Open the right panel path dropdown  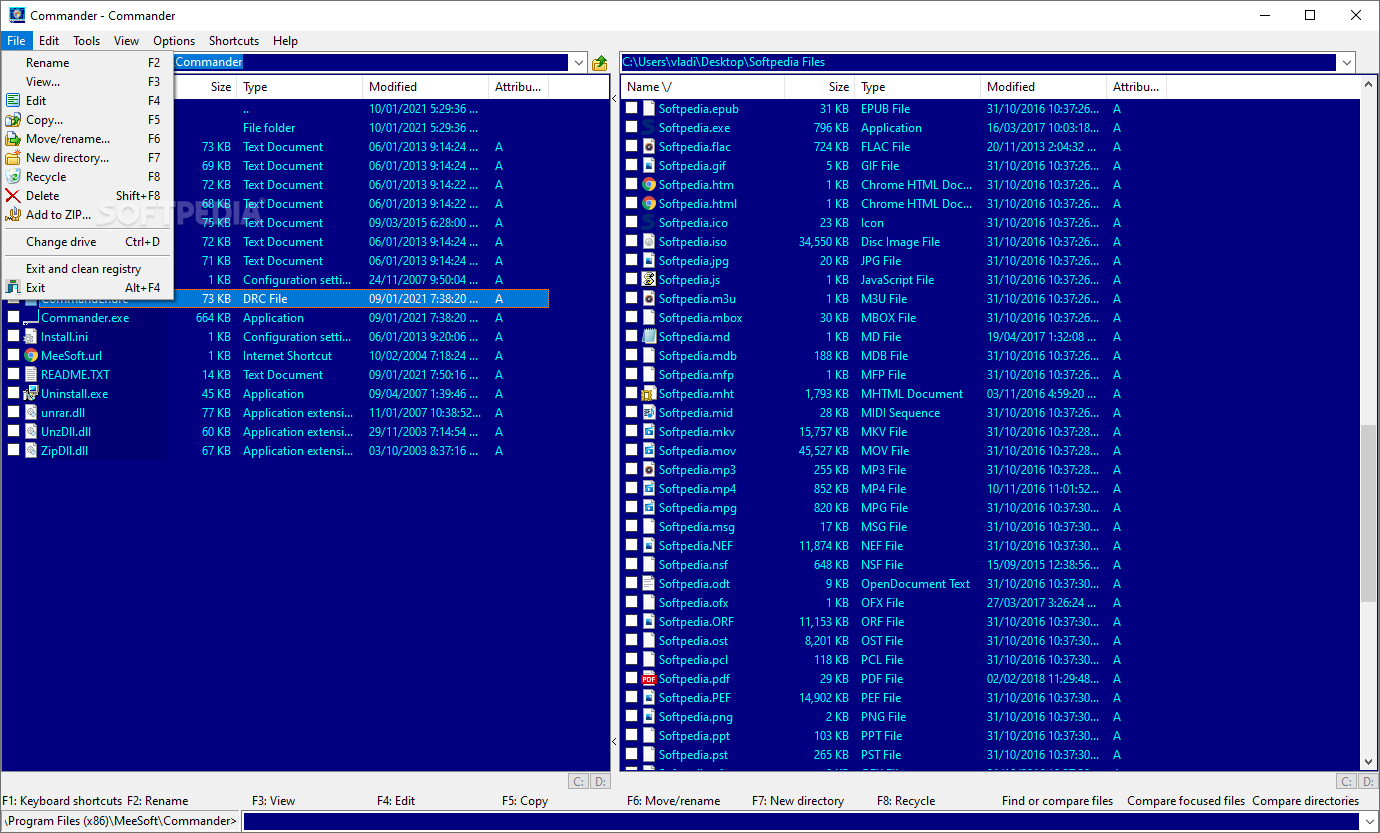click(1346, 62)
